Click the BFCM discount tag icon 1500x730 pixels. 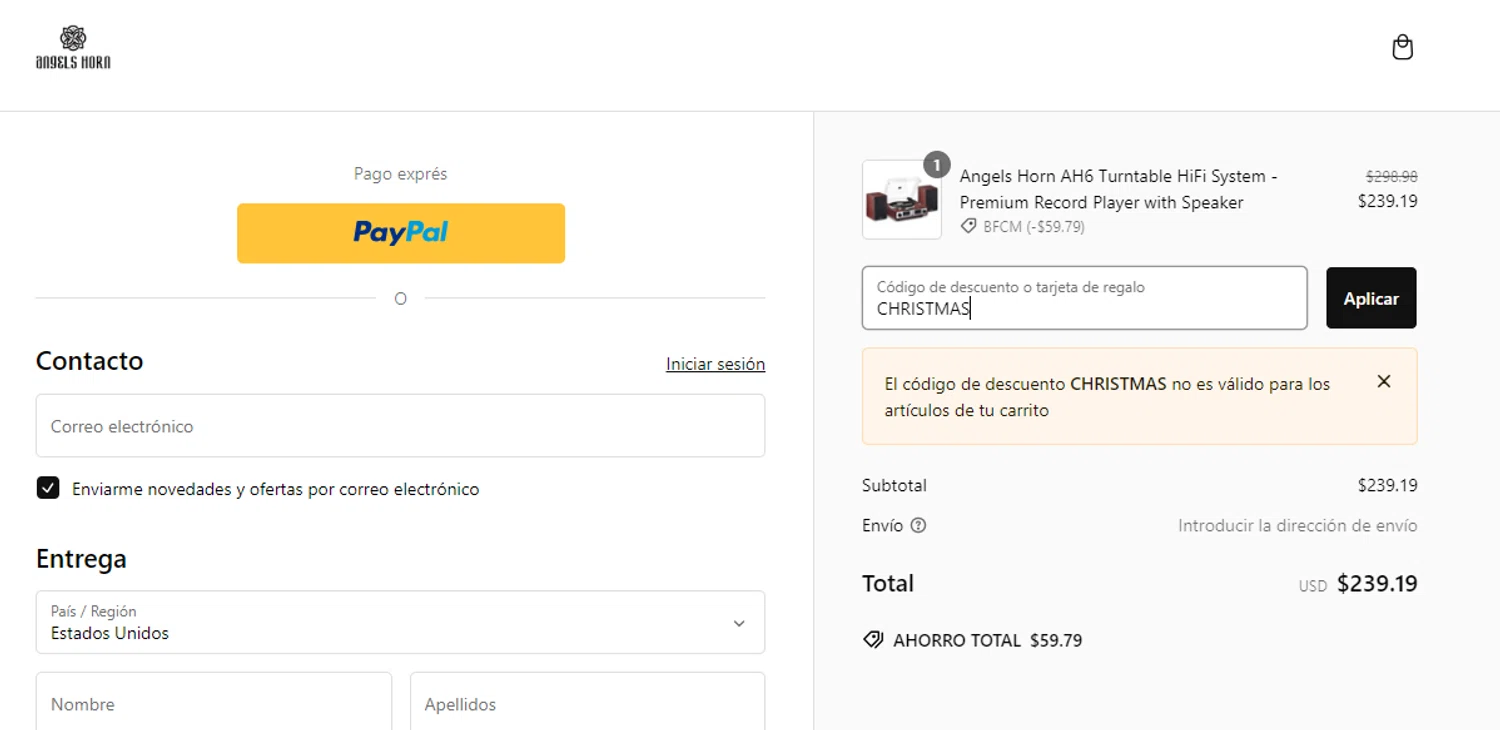968,227
